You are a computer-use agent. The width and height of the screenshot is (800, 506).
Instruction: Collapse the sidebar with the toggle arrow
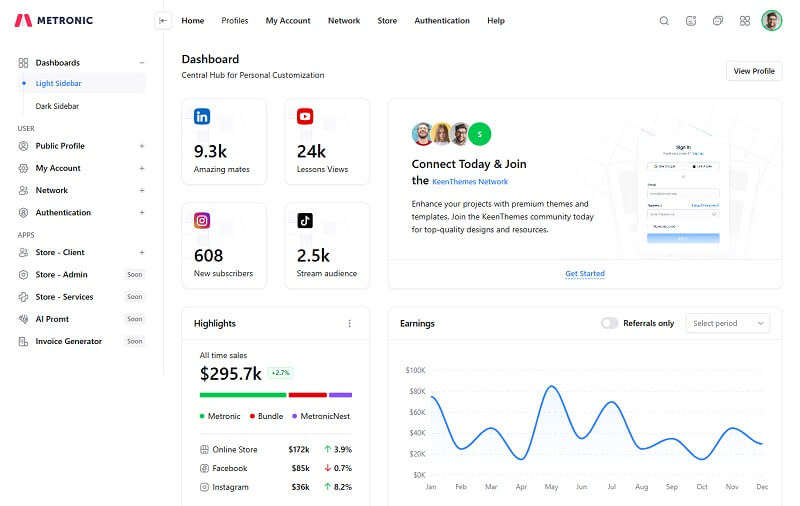[x=163, y=20]
